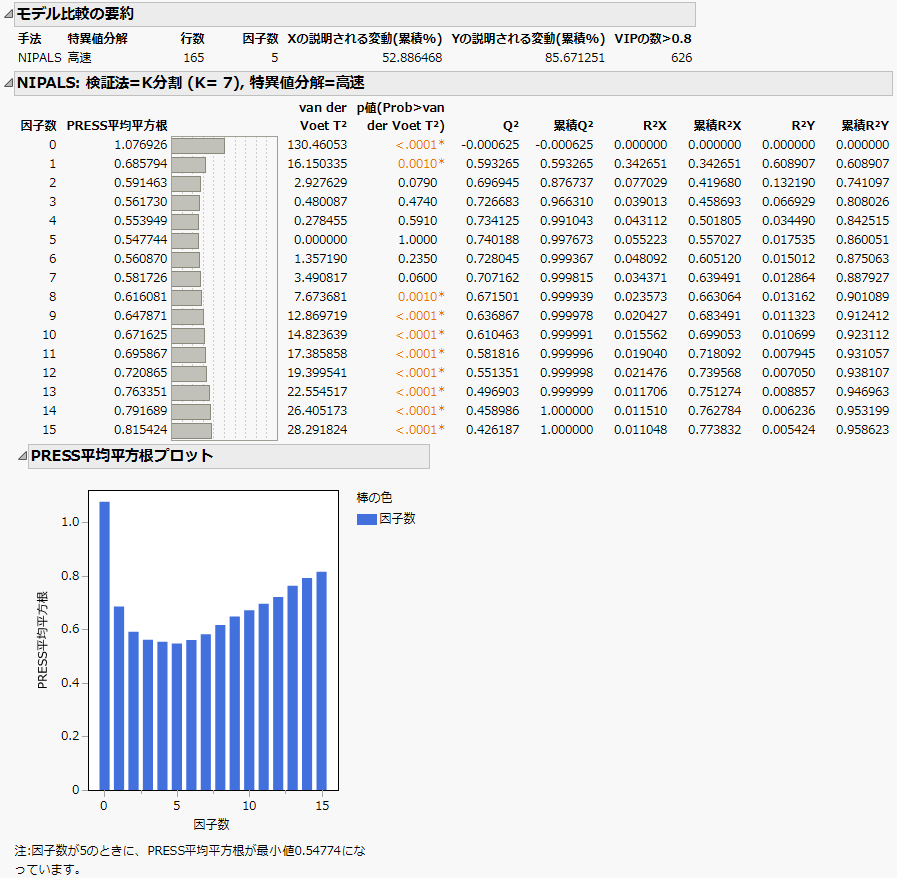Click the gray table bar for factor 0

pos(198,145)
